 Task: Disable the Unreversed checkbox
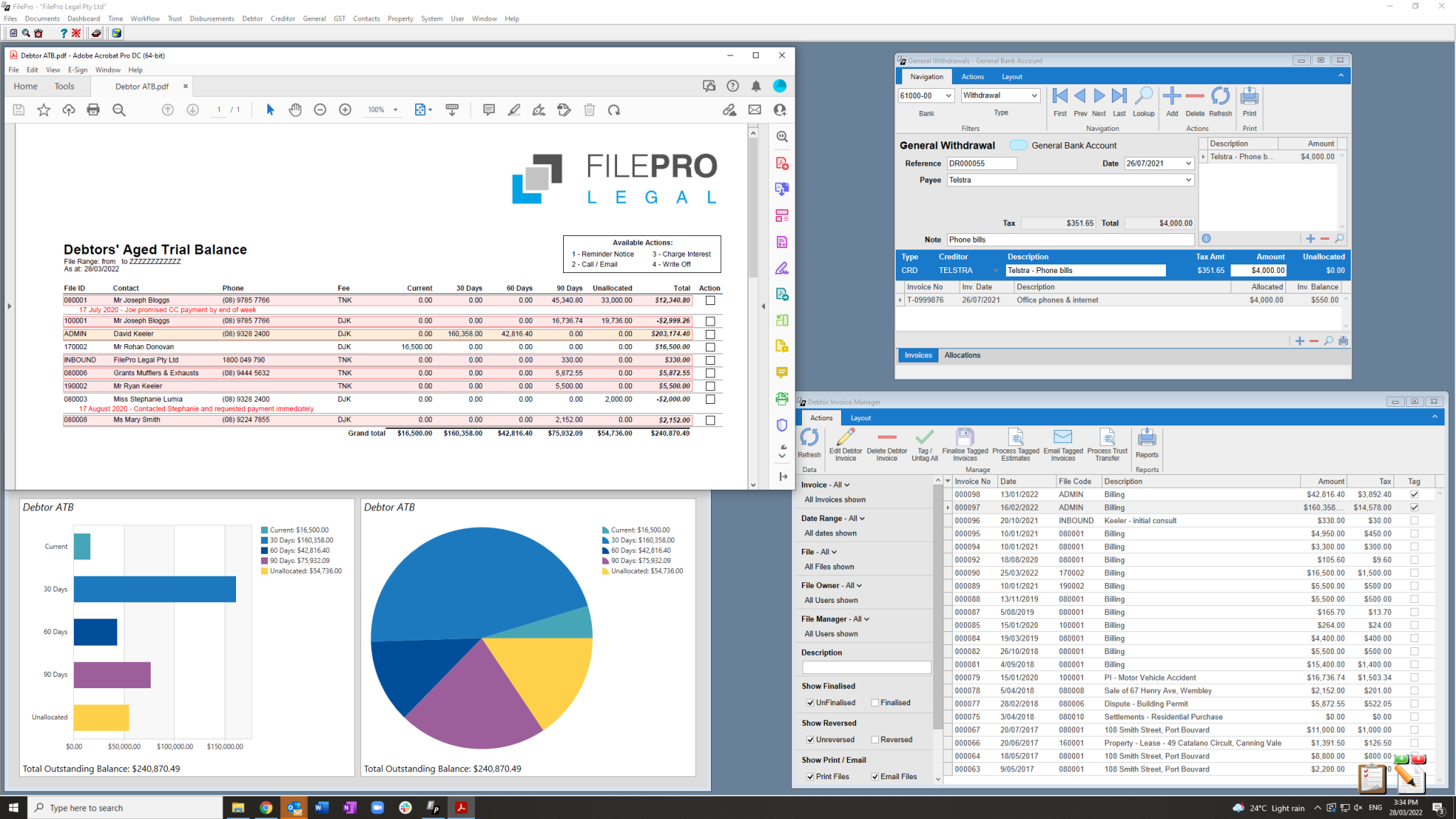[810, 739]
